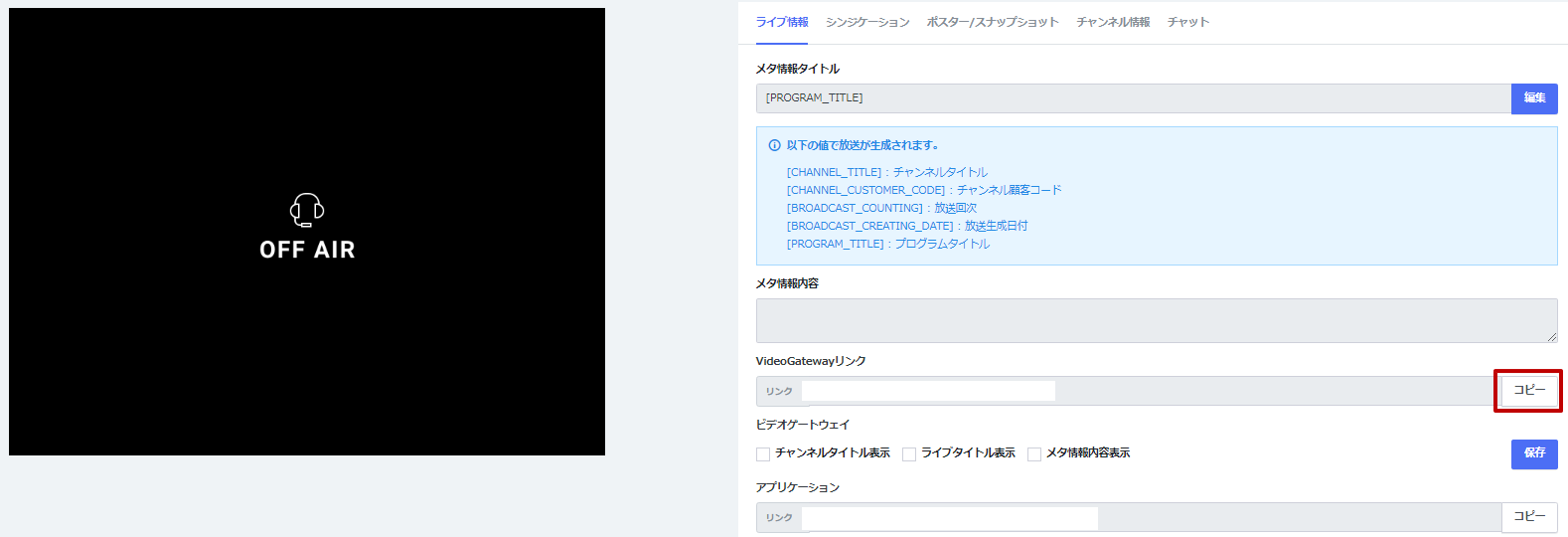Copy the VideoGateway link
This screenshot has width=1568, height=537.
pos(1528,391)
